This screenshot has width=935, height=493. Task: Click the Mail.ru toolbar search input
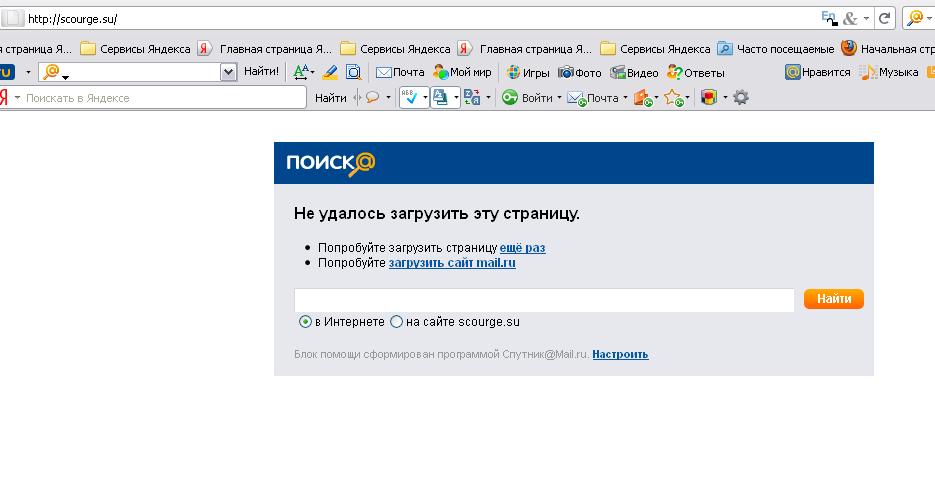(138, 72)
